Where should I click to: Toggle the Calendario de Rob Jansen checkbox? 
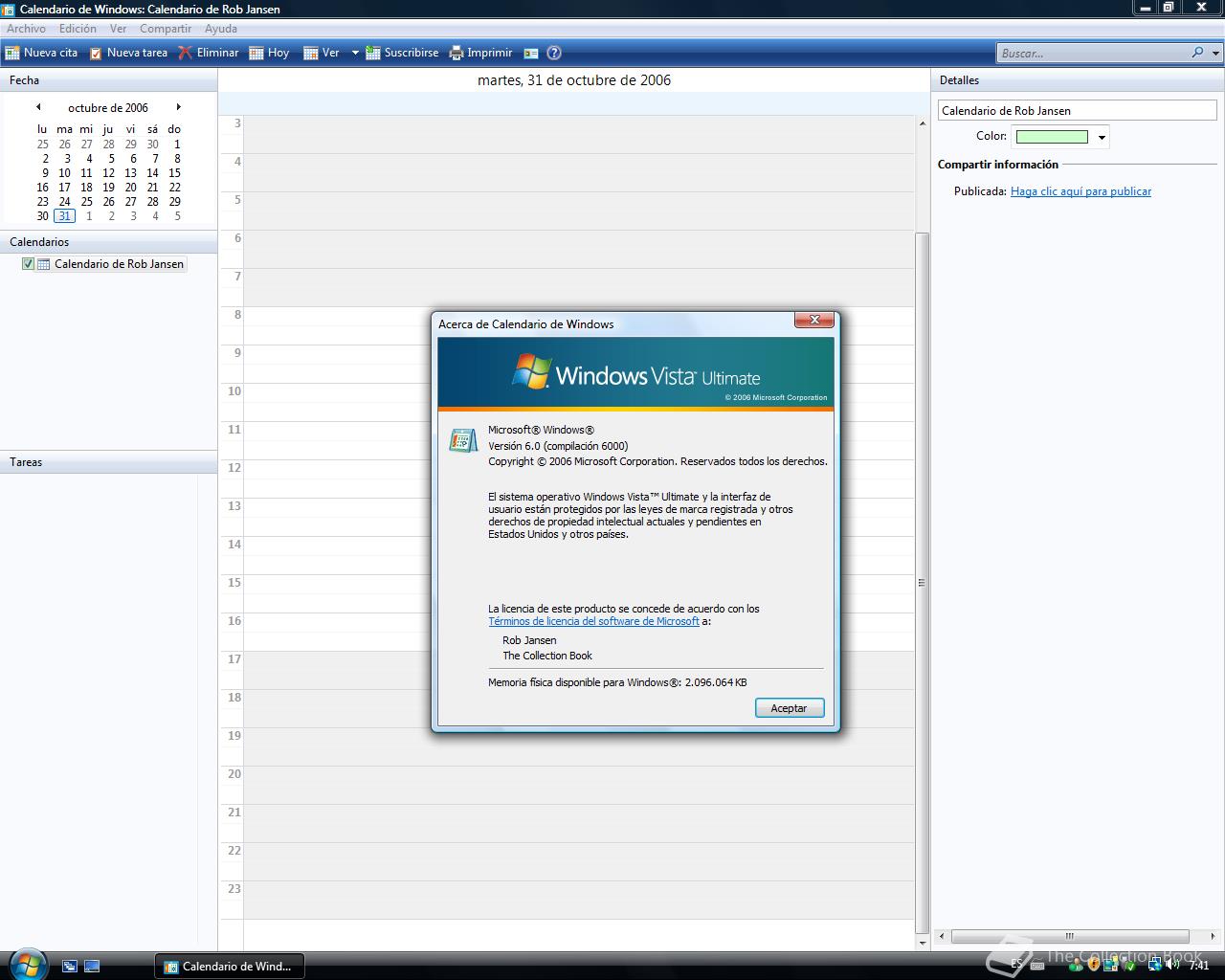(x=28, y=264)
